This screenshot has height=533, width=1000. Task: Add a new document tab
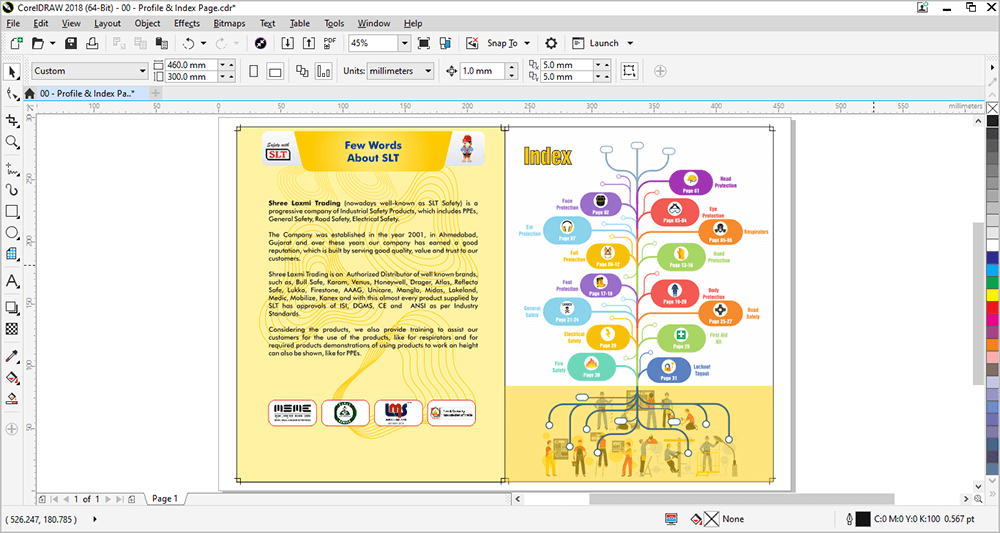pos(156,93)
